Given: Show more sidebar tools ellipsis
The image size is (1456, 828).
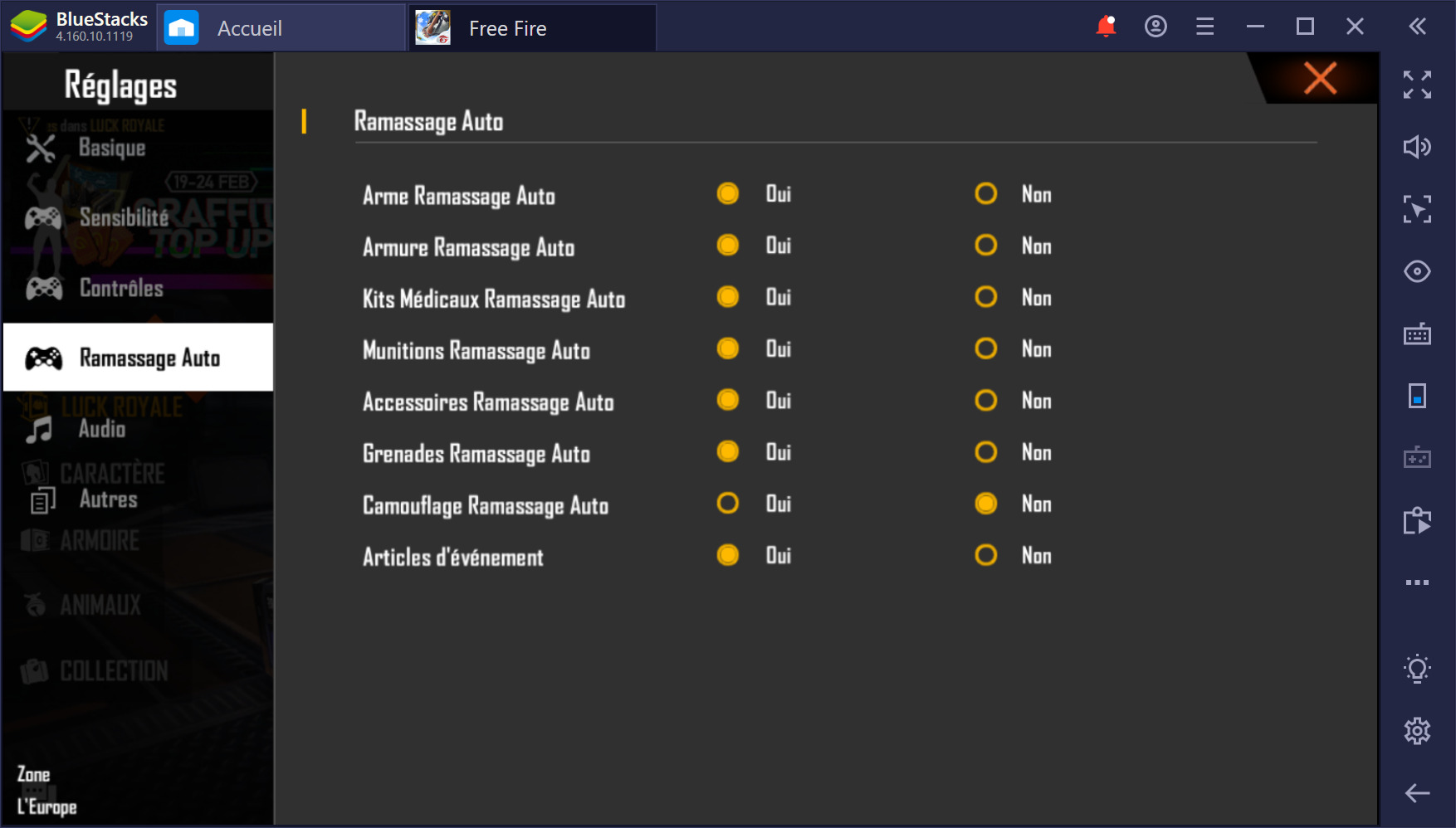Looking at the screenshot, I should [x=1417, y=582].
